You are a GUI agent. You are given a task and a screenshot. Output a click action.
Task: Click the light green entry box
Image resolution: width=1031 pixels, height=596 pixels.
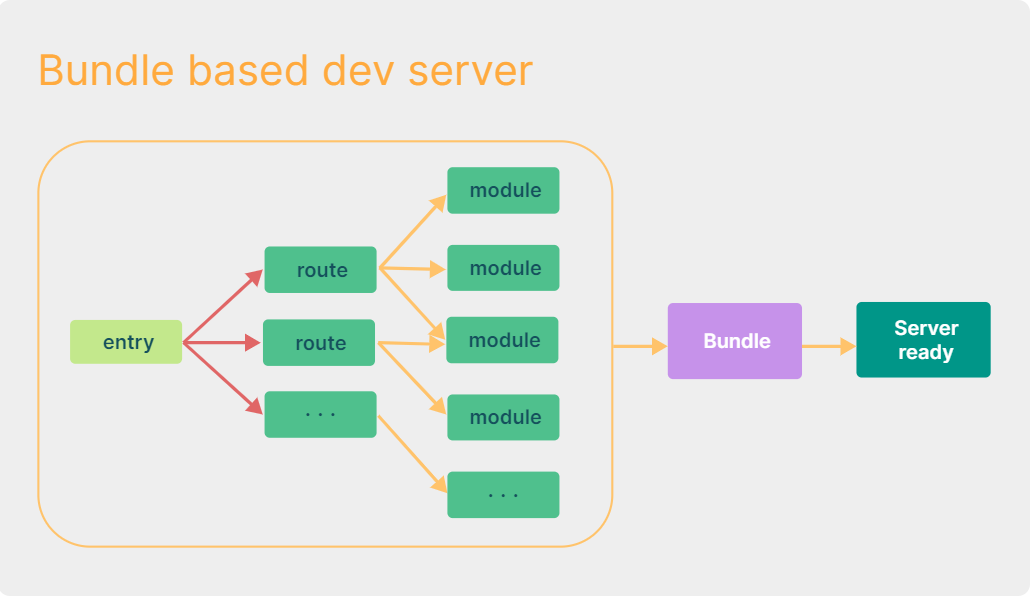click(x=126, y=342)
